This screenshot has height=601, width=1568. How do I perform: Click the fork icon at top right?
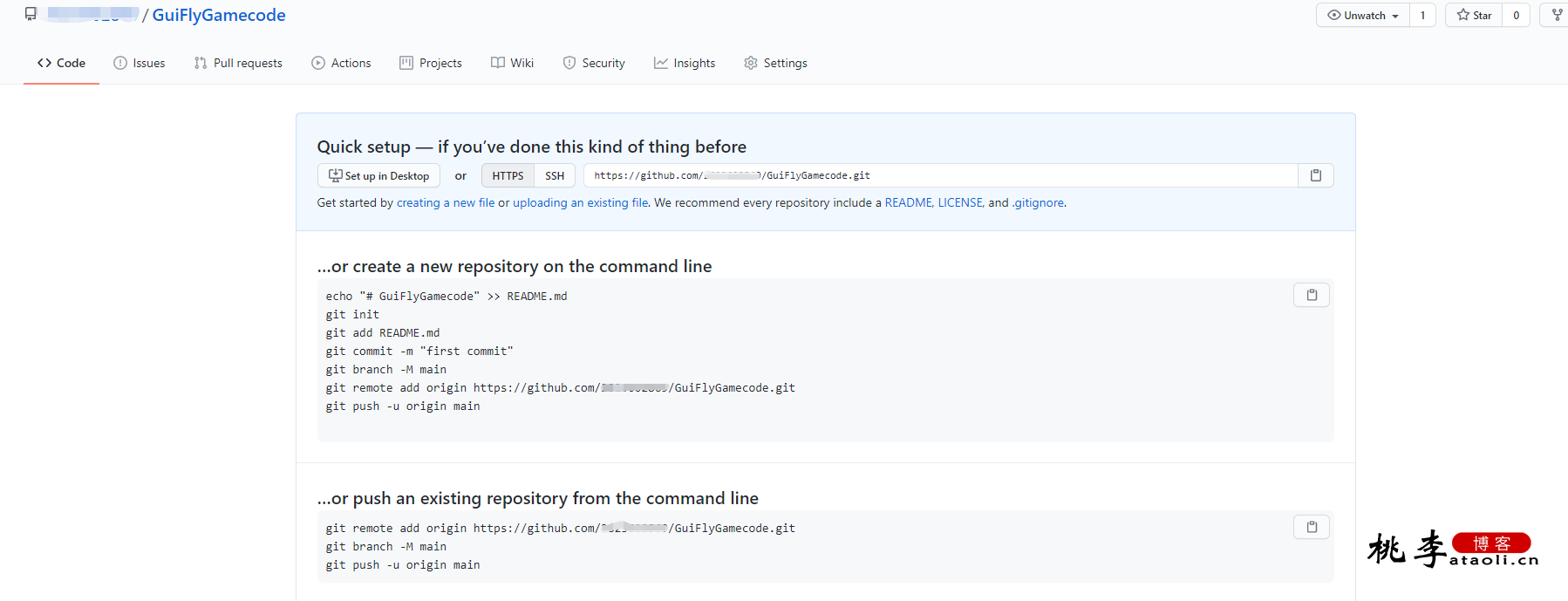[1557, 15]
